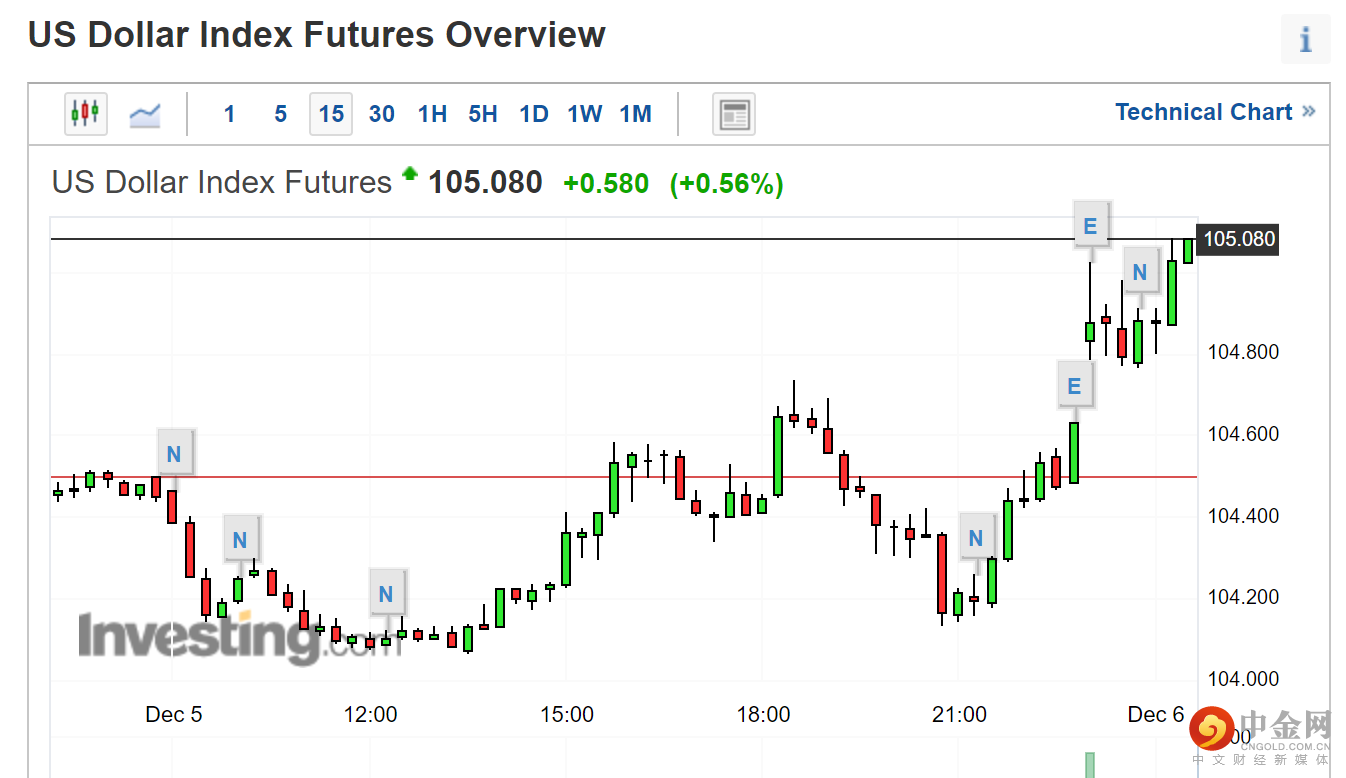Click the lower E event marker
Screen dimensions: 1346x778
coord(1075,386)
